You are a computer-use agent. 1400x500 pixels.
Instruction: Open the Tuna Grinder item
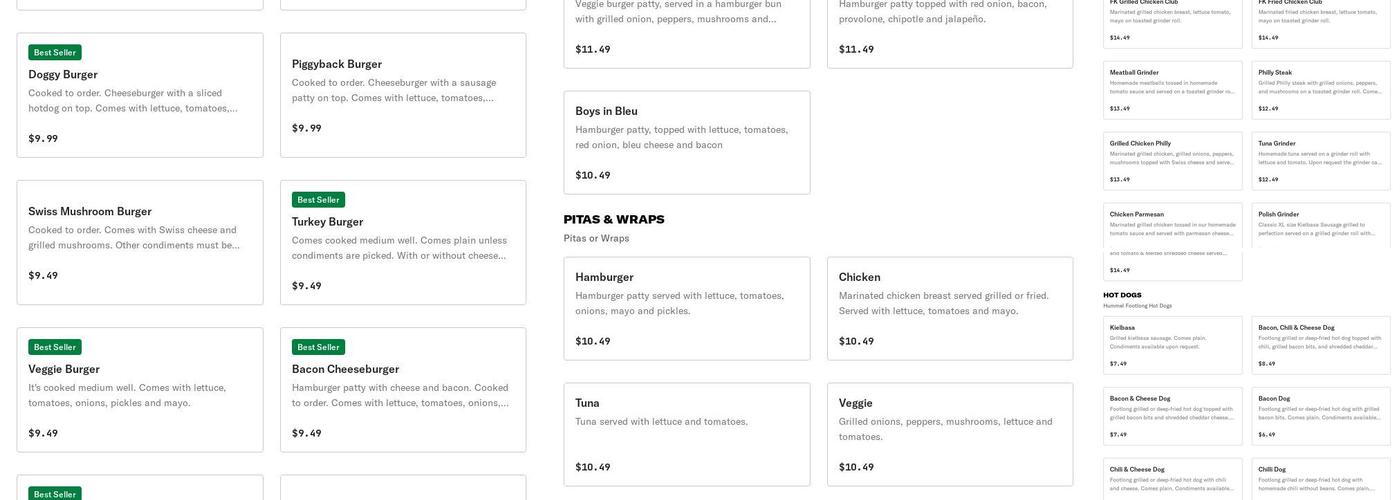1321,161
